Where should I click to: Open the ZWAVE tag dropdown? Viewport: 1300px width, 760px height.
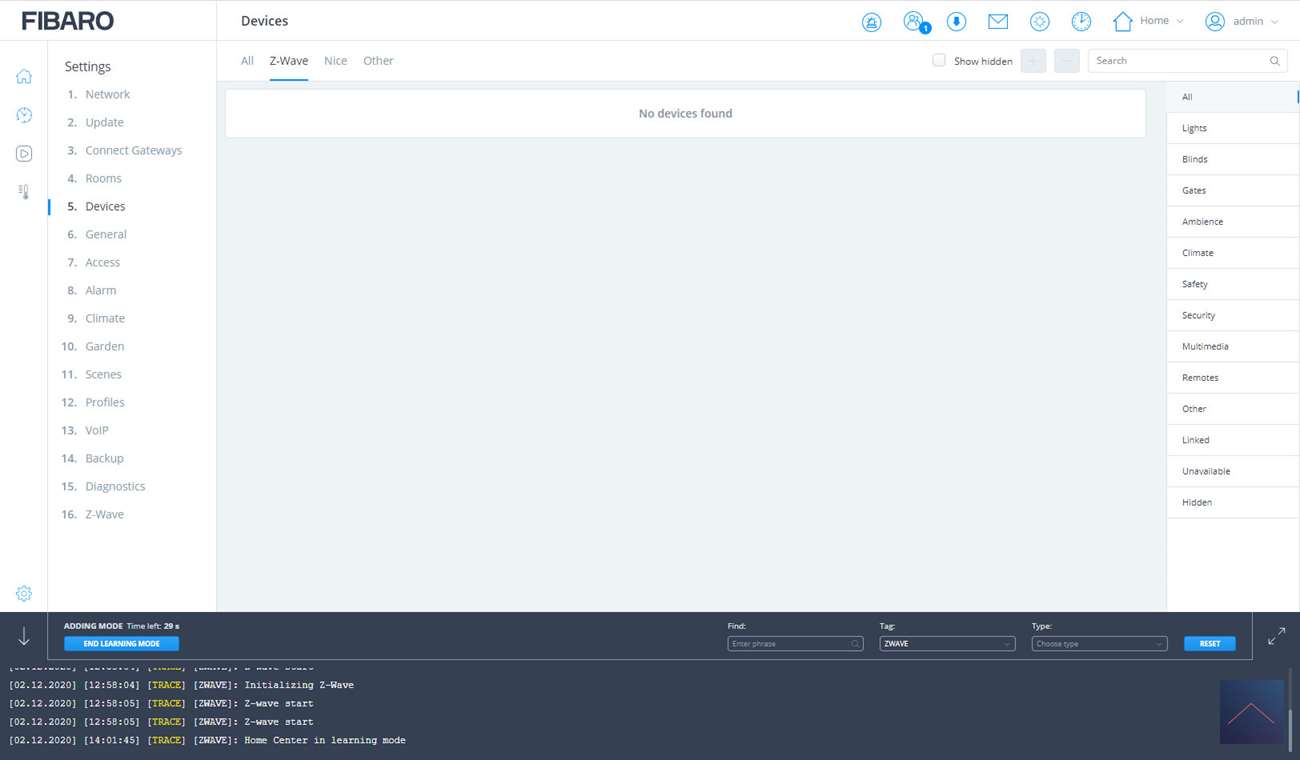tap(946, 644)
